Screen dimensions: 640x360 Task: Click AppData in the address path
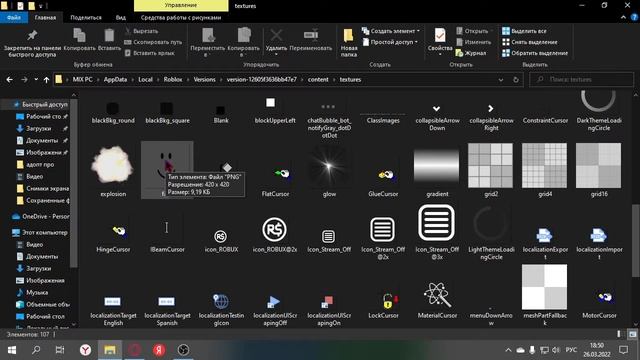point(115,80)
